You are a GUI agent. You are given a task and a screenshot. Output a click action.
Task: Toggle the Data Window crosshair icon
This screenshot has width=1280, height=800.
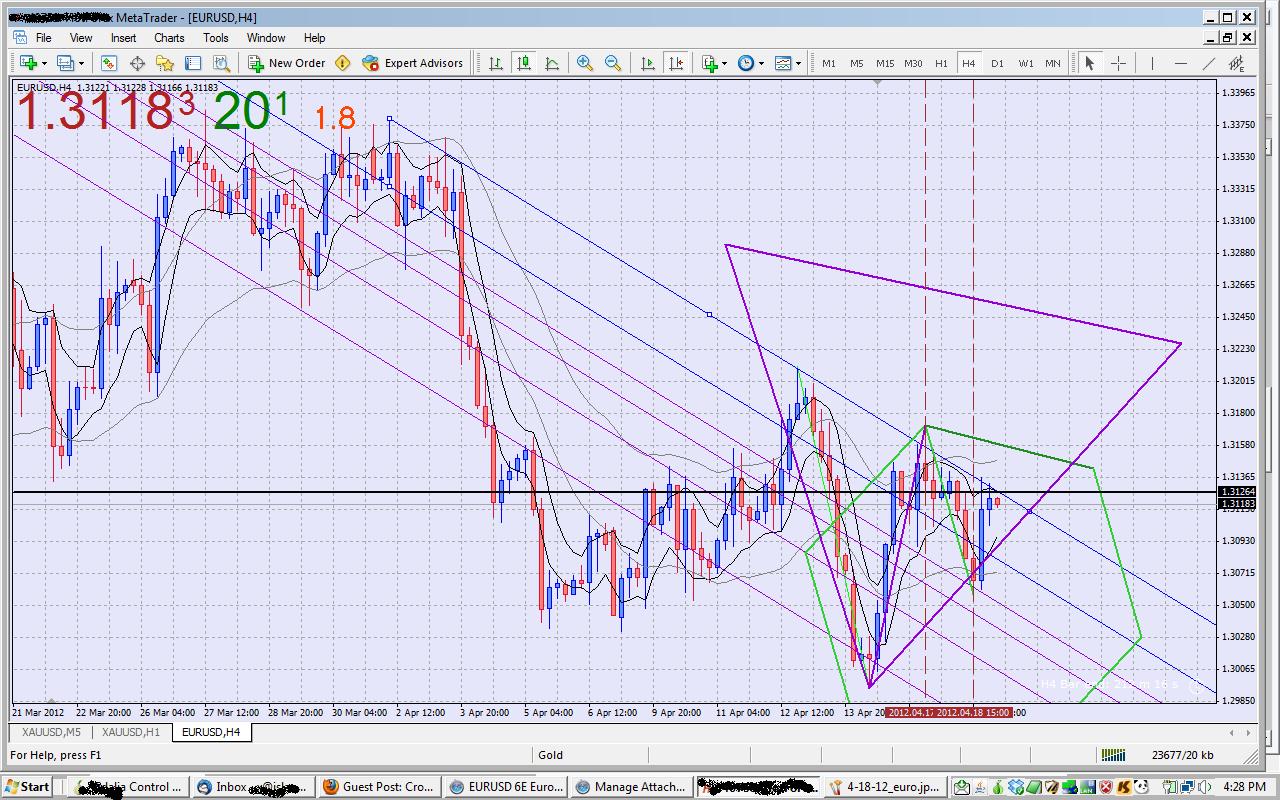[x=137, y=63]
